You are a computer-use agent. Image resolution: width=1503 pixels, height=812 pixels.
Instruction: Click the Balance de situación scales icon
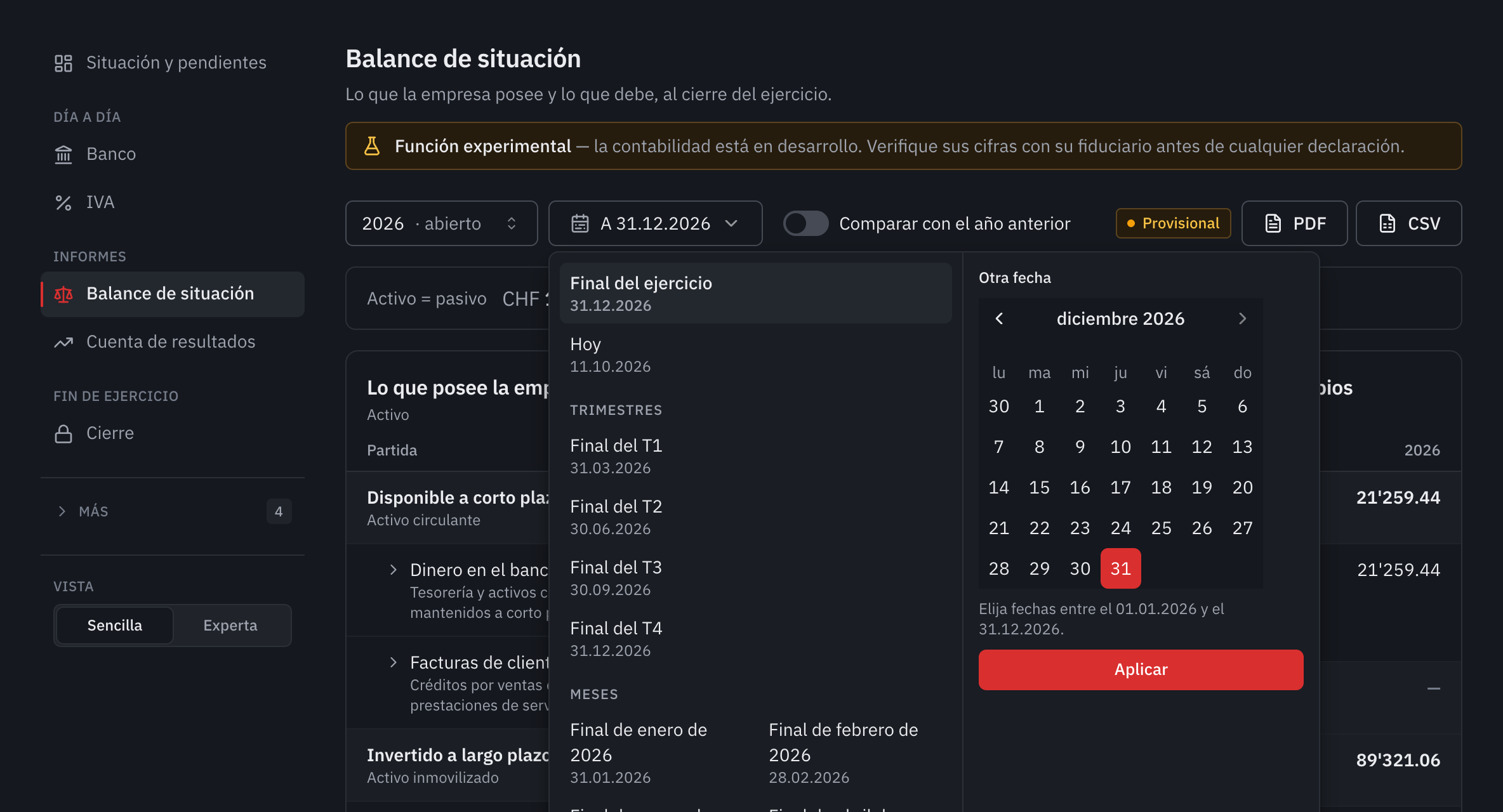click(63, 294)
